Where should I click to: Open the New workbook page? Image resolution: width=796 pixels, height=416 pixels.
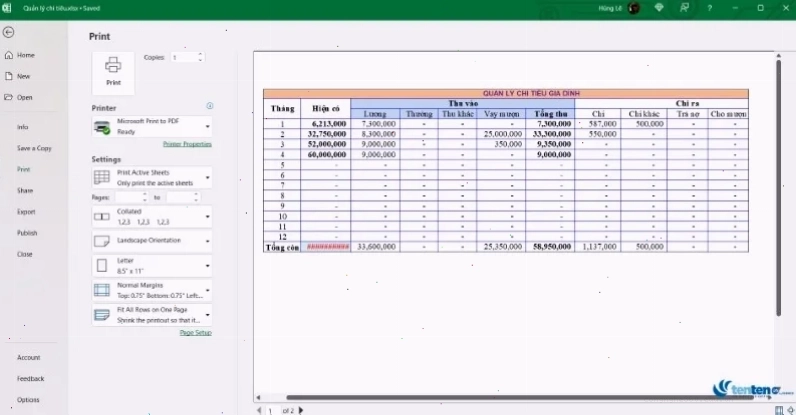[x=23, y=76]
